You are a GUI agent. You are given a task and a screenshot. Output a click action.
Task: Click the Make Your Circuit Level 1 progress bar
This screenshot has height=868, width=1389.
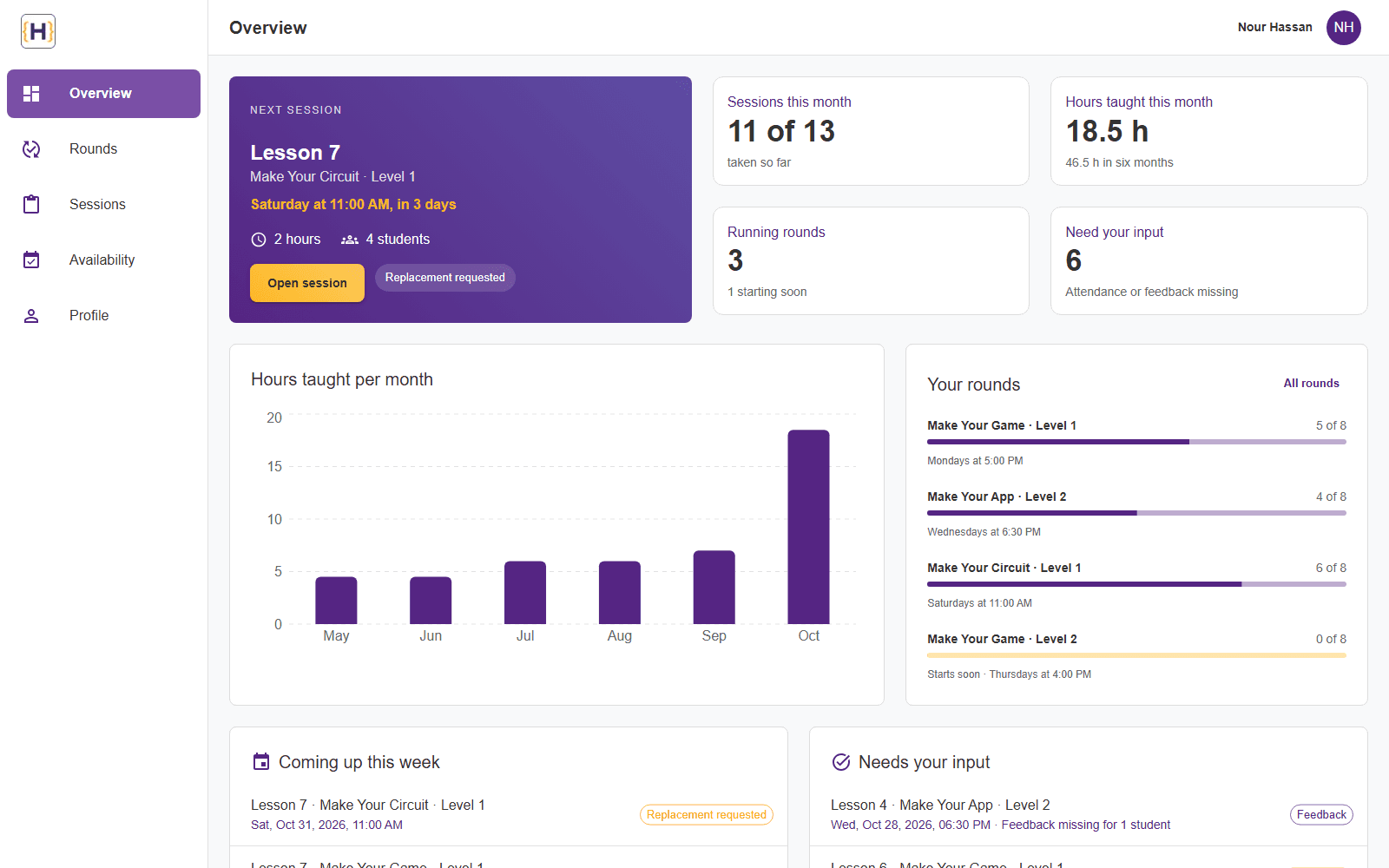(1136, 584)
